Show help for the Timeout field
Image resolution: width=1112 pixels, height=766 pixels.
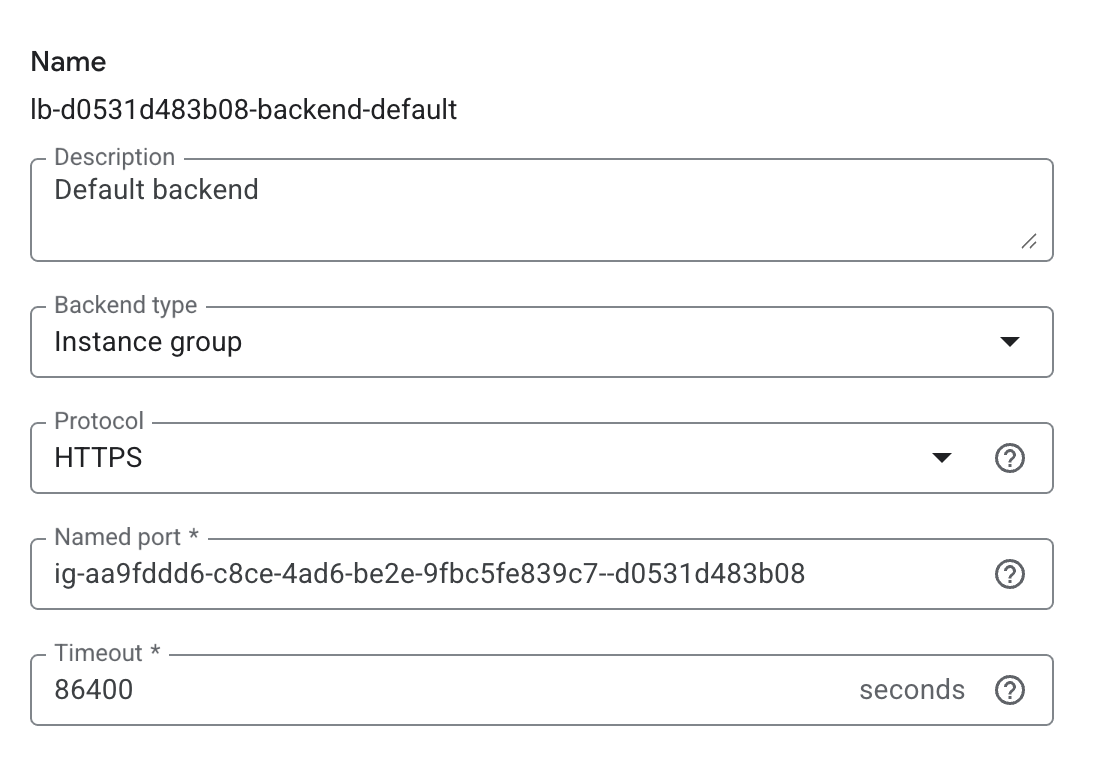point(1010,691)
